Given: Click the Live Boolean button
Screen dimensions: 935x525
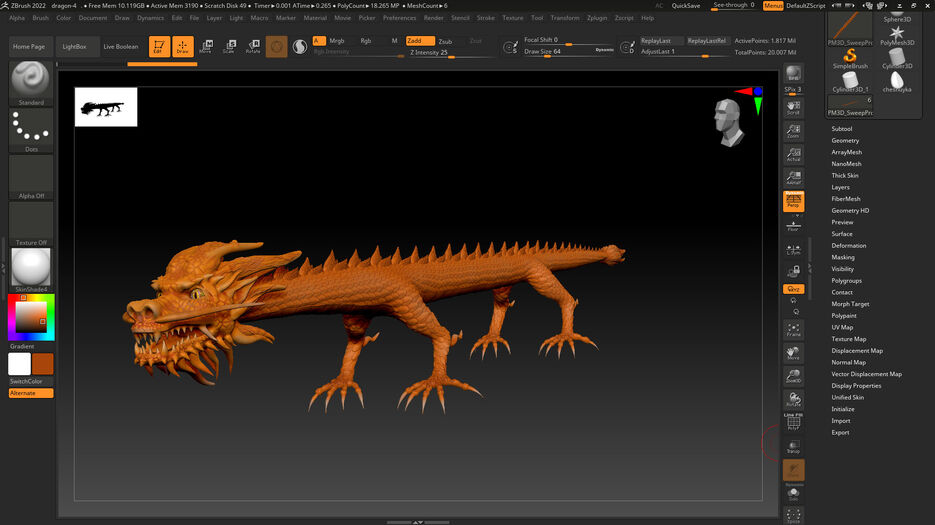Looking at the screenshot, I should point(120,47).
